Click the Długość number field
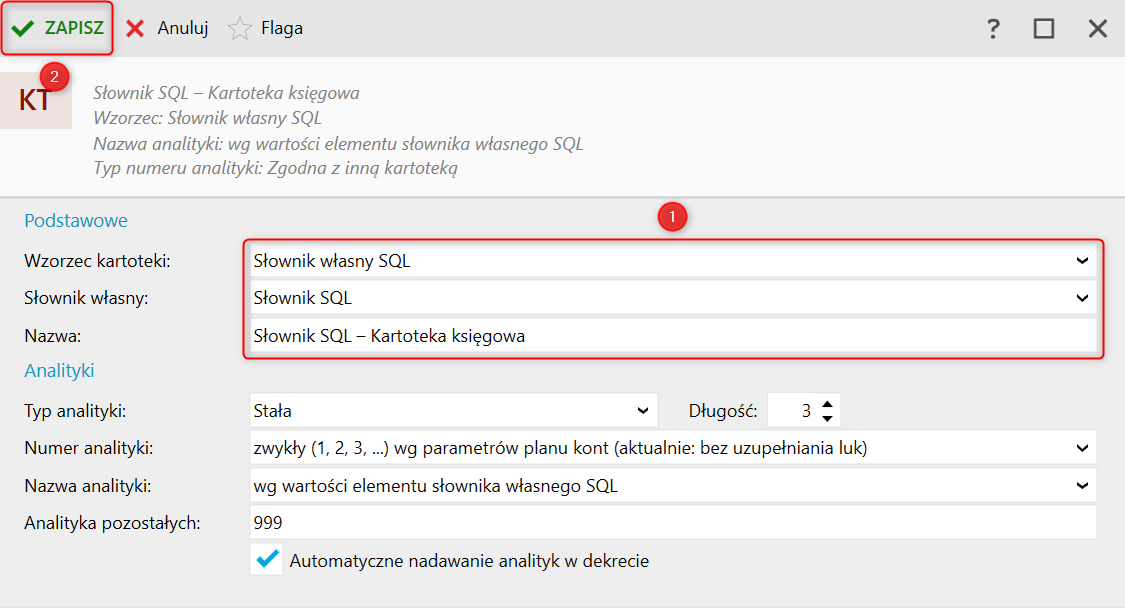1125x608 pixels. (792, 410)
